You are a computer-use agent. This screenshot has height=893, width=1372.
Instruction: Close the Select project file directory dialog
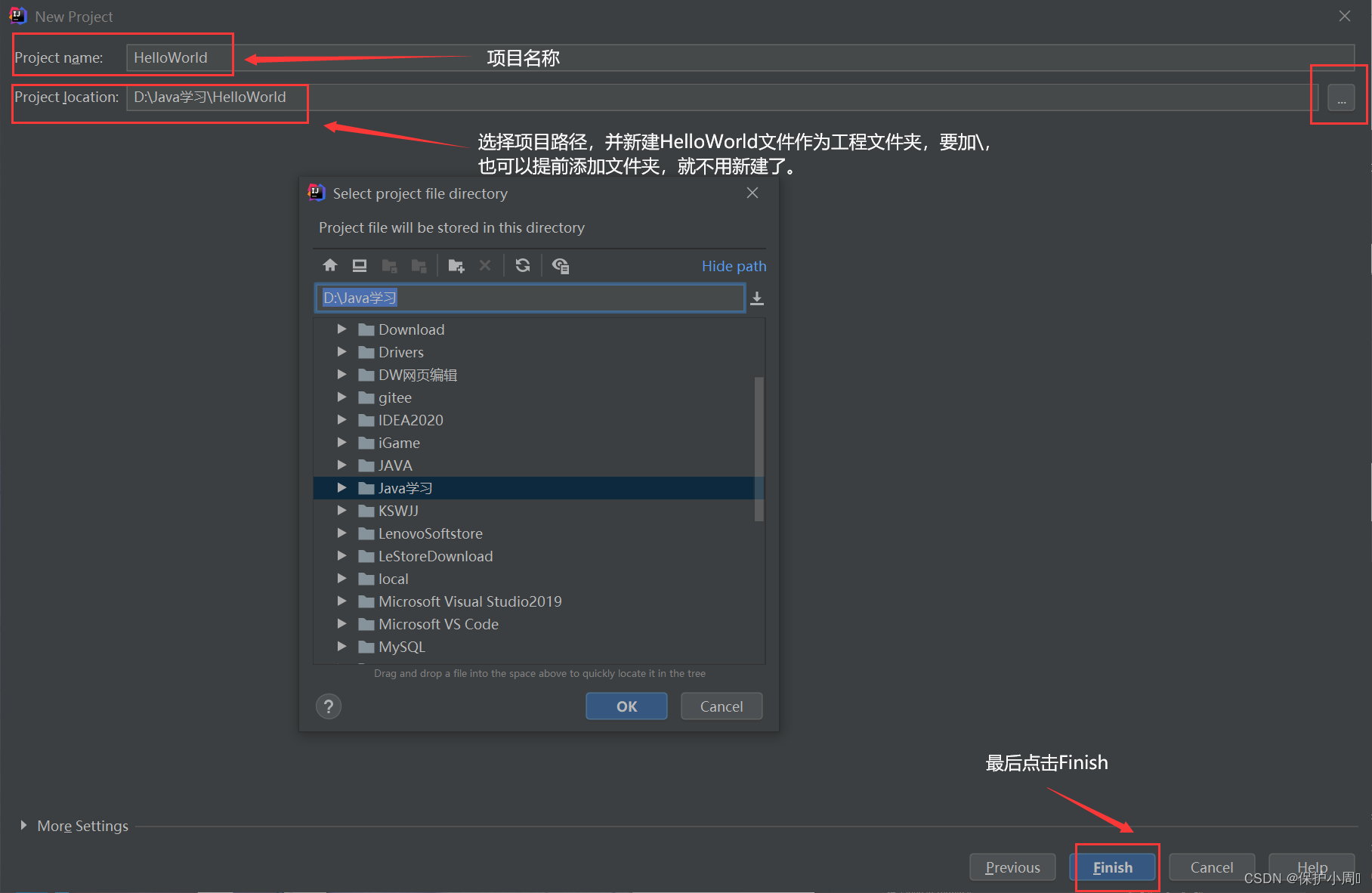tap(752, 193)
